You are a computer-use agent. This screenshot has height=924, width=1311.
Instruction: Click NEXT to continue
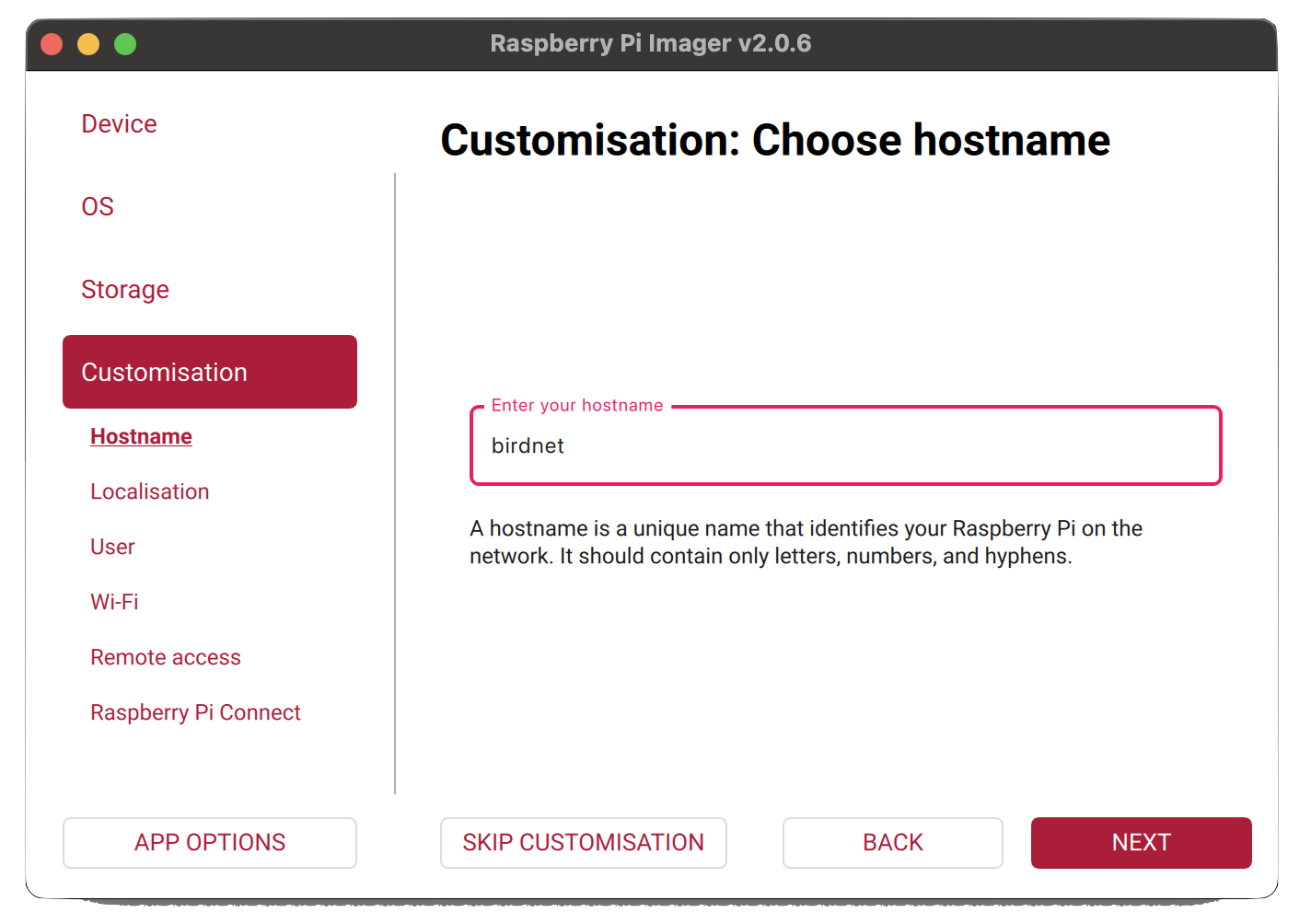(x=1141, y=842)
